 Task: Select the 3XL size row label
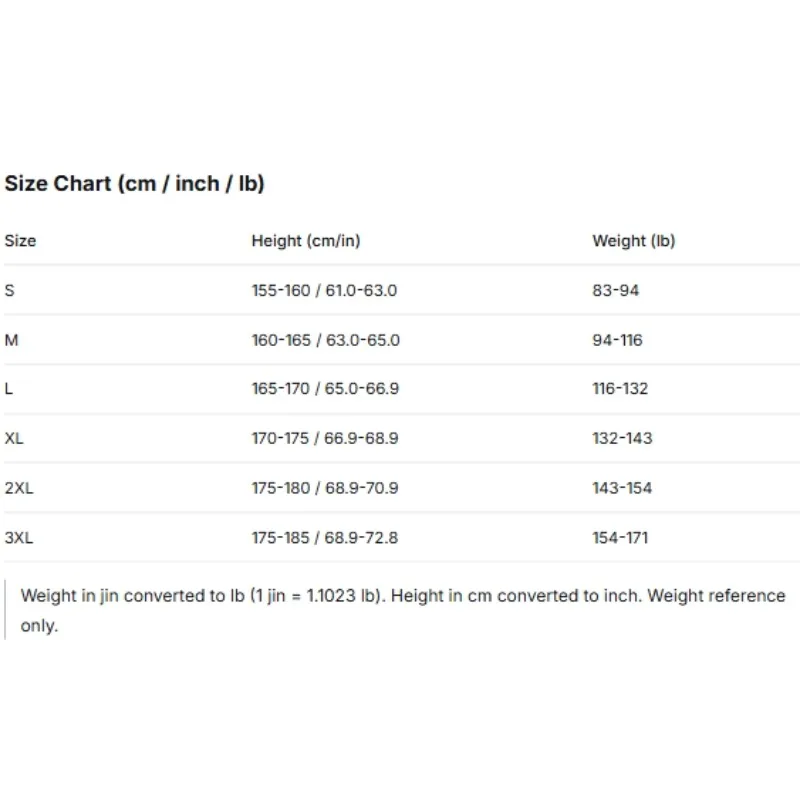[19, 538]
